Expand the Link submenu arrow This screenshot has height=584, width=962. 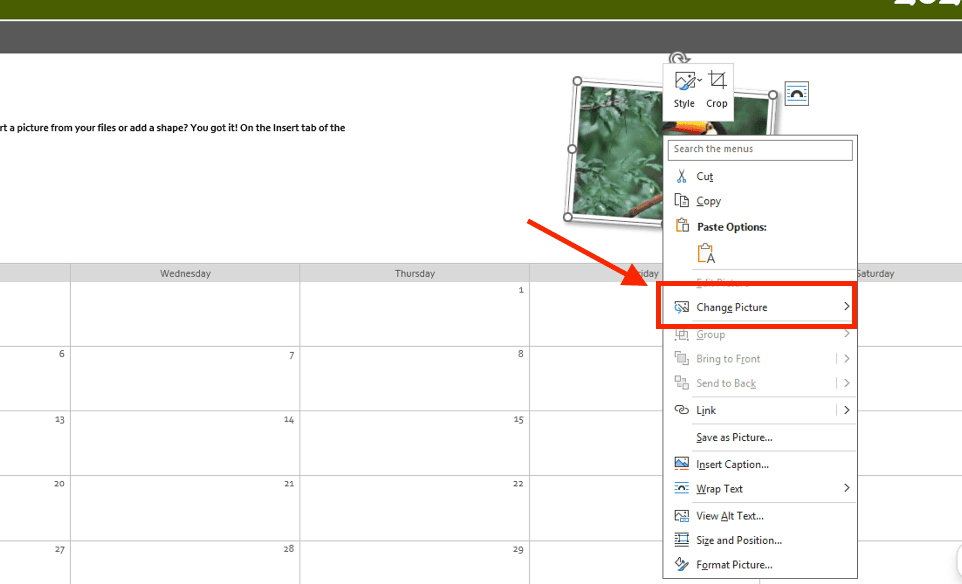click(847, 410)
